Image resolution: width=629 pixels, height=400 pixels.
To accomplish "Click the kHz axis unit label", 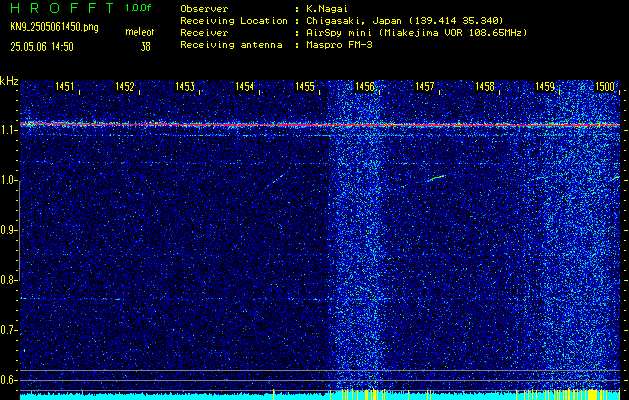I will (x=9, y=81).
